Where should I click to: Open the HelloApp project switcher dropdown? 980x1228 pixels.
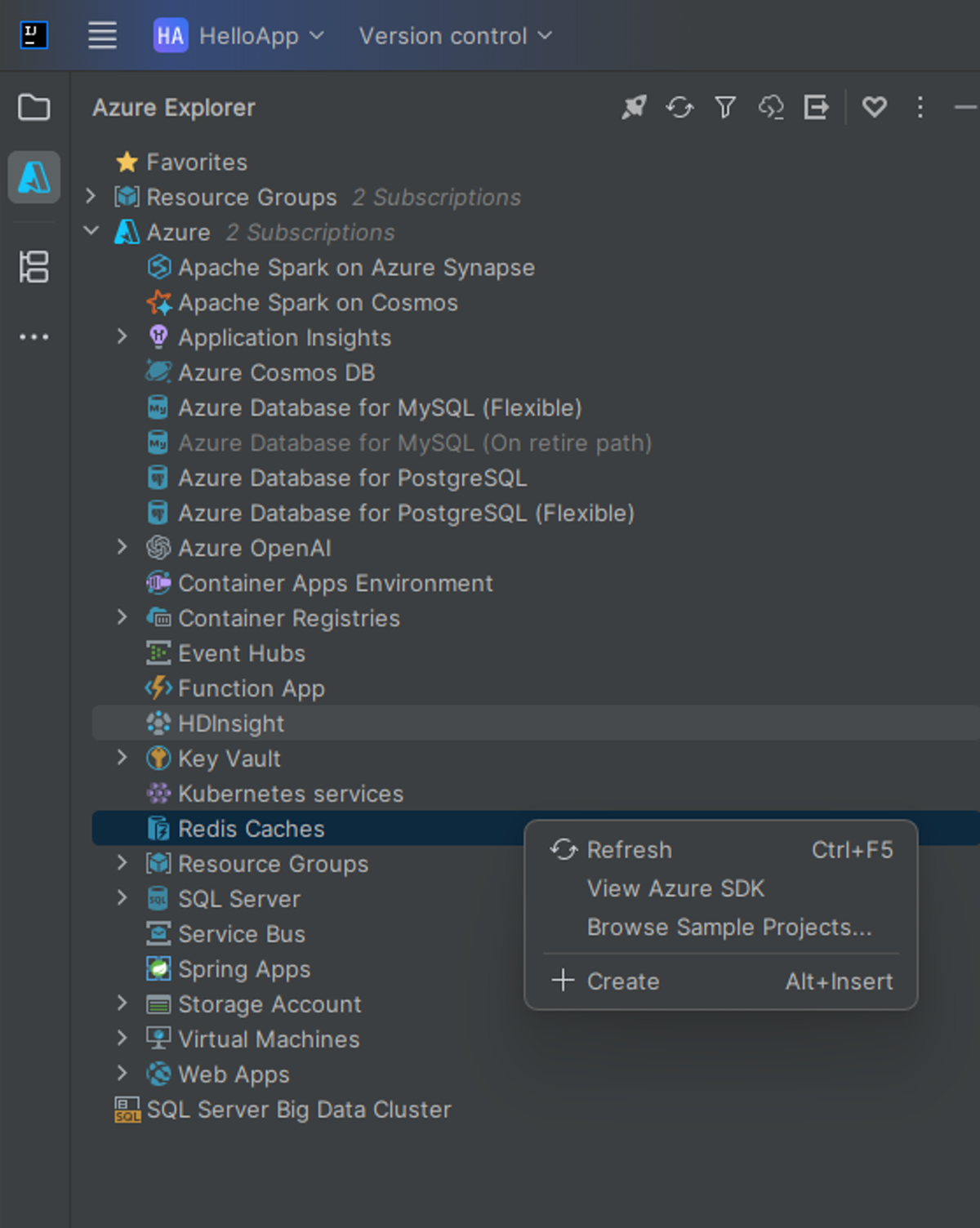[237, 35]
